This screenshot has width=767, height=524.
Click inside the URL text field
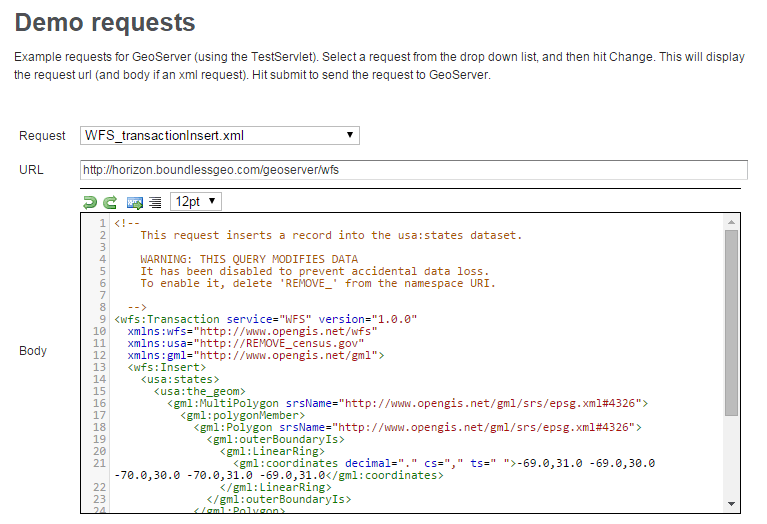(x=413, y=170)
